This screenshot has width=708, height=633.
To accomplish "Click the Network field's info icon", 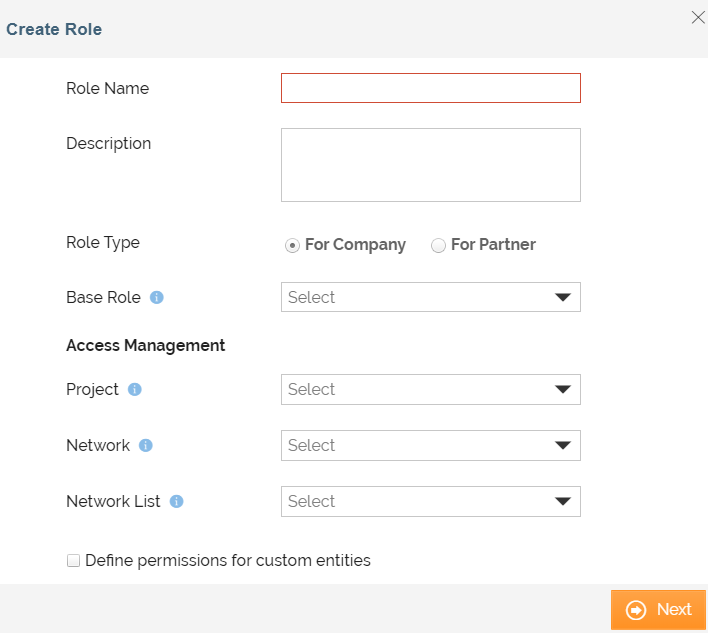I will [x=146, y=446].
